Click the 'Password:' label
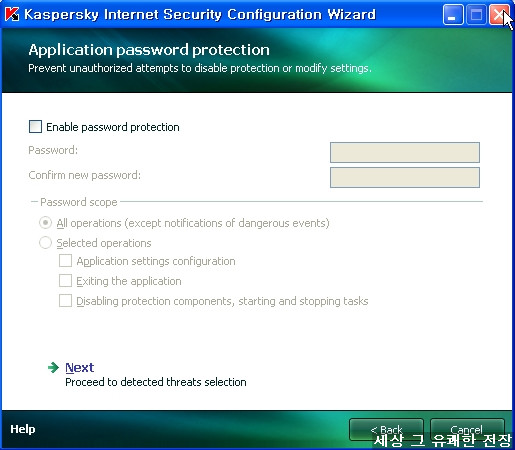Viewport: 515px width, 450px height. [x=53, y=150]
